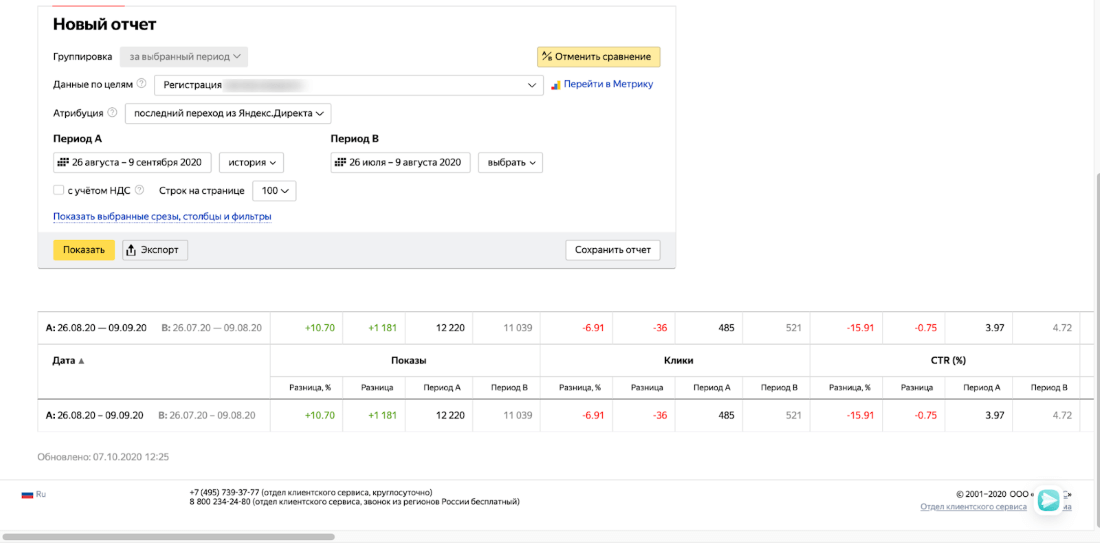This screenshot has width=1100, height=543.
Task: Click the Показать button
Action: coord(84,250)
